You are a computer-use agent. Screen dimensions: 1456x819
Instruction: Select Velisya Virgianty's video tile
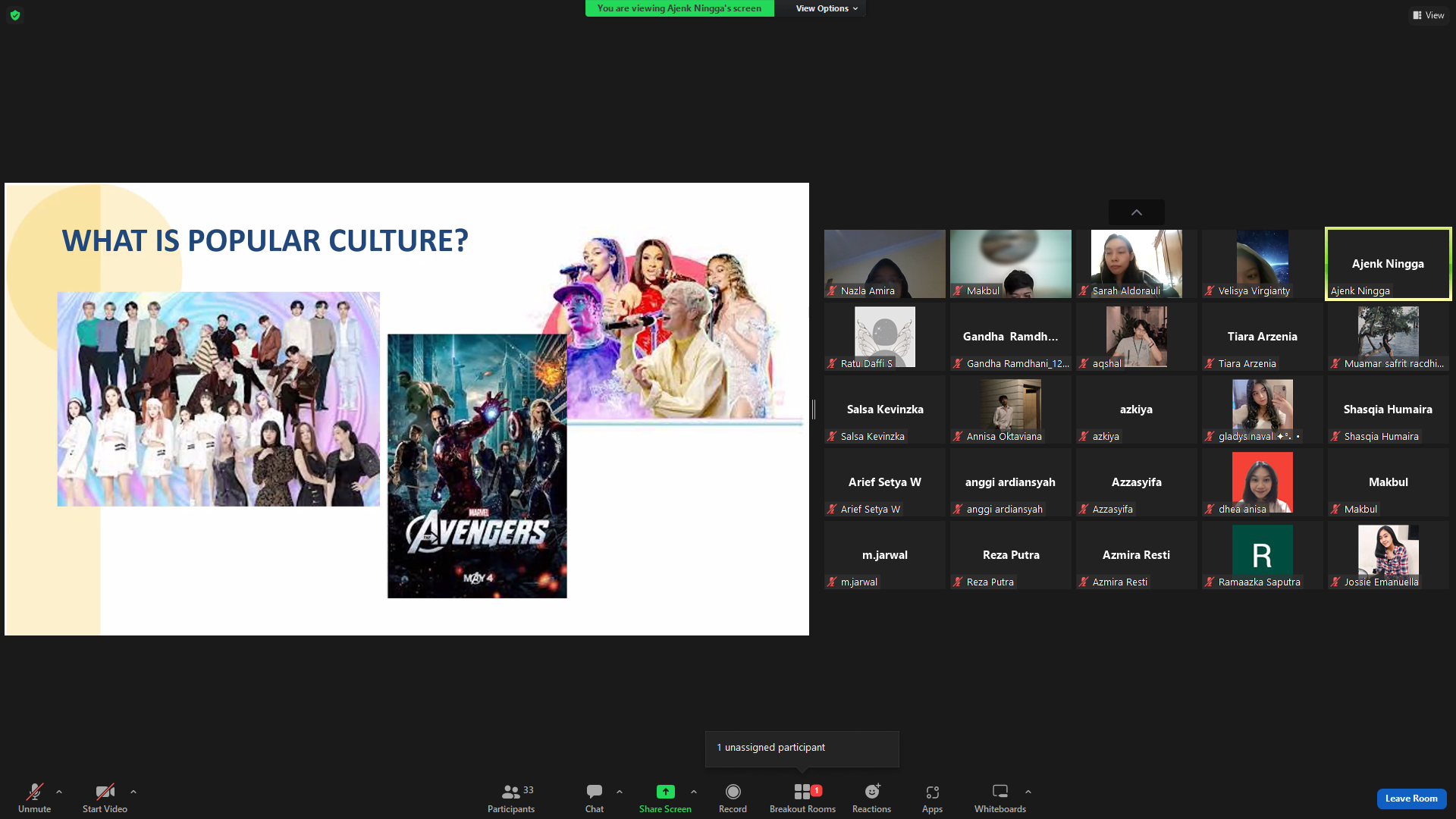point(1263,264)
